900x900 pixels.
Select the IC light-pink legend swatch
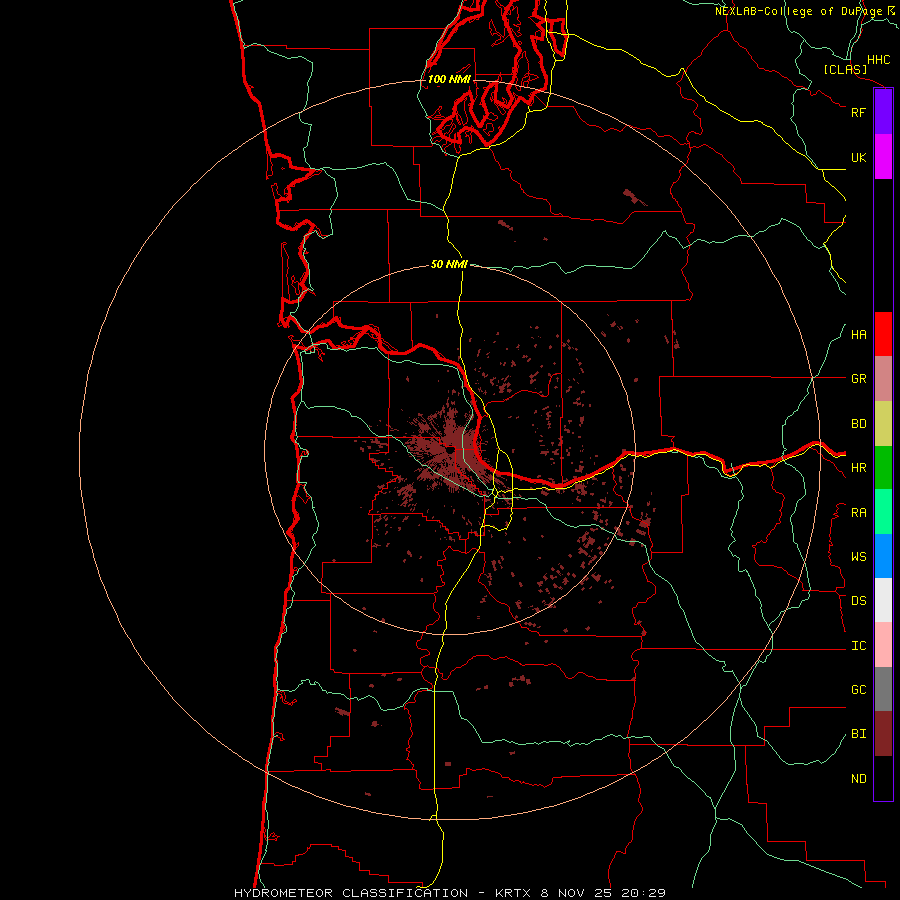883,645
